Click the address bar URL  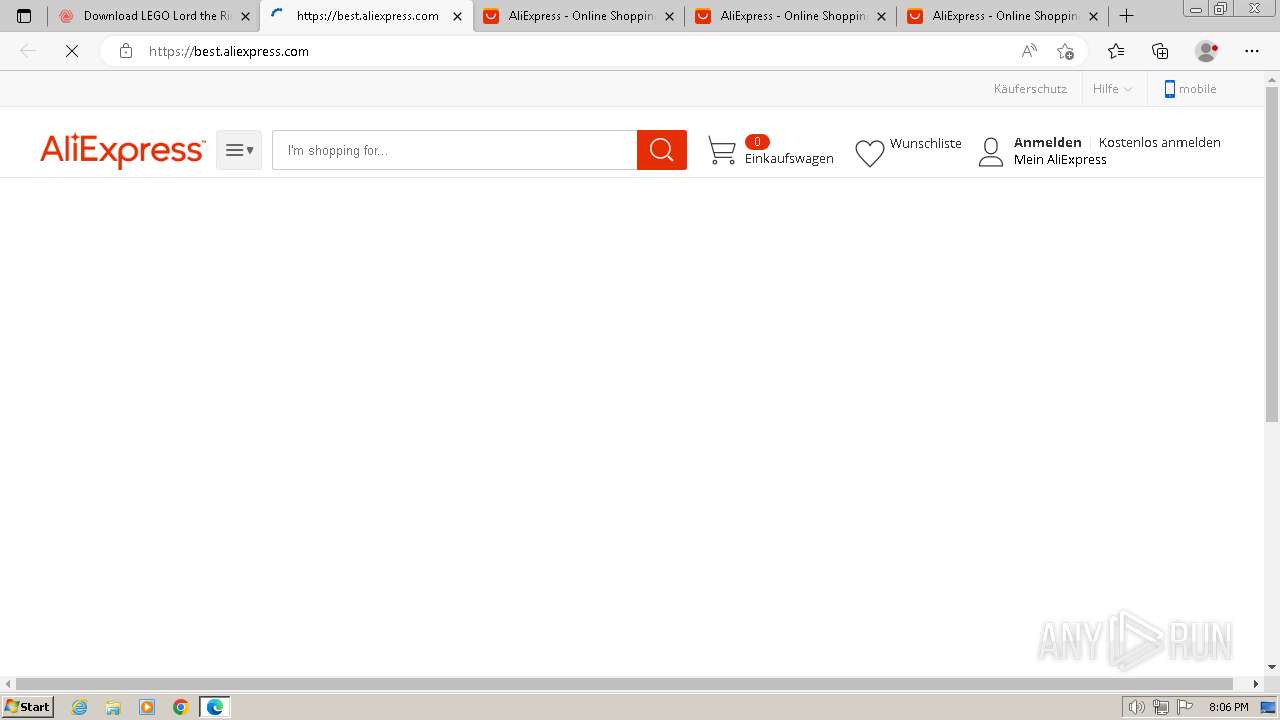pos(229,51)
